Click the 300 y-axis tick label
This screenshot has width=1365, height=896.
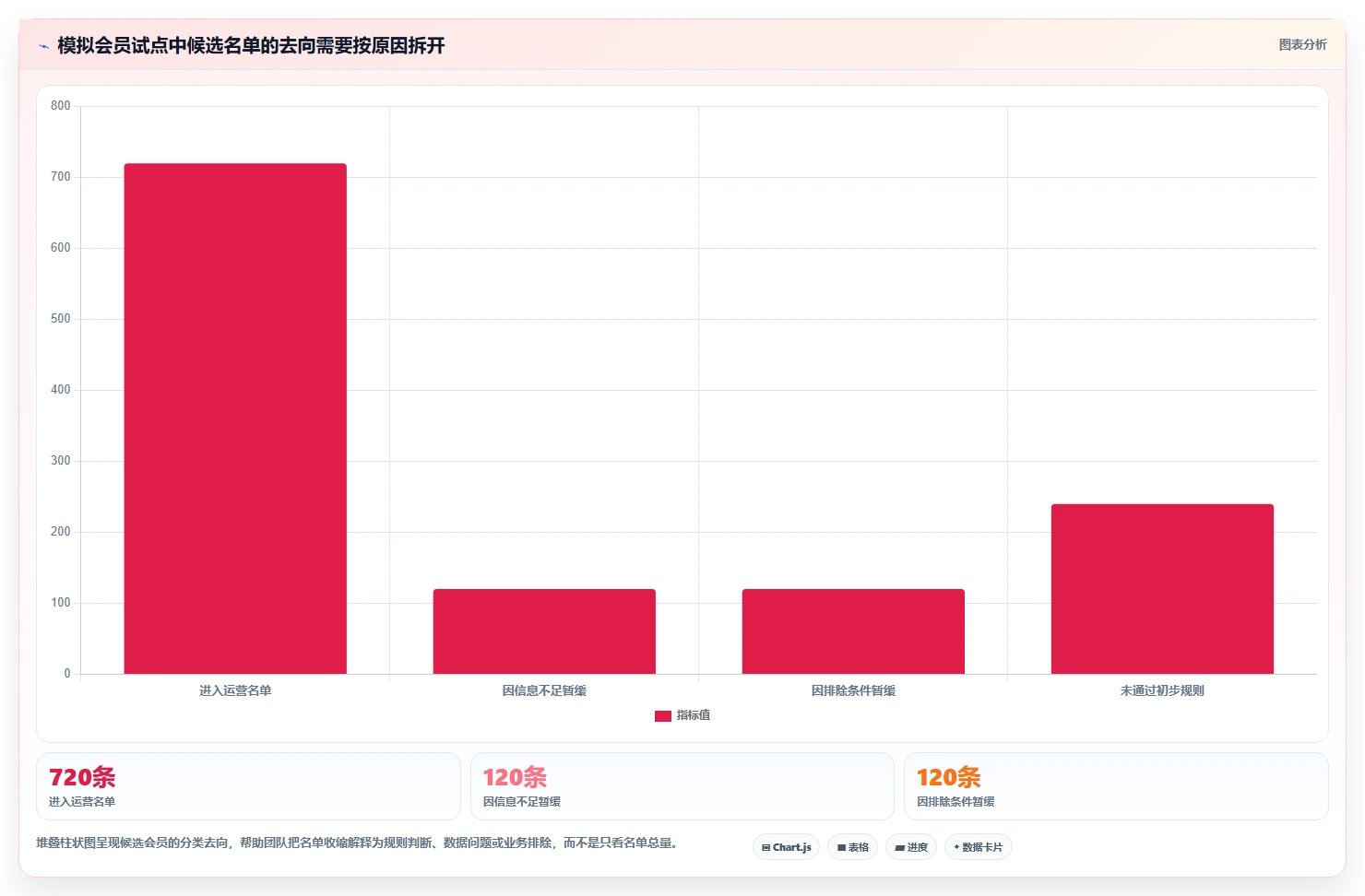60,461
